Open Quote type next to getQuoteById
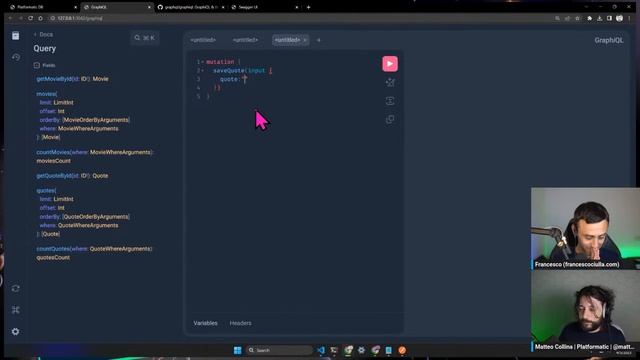The image size is (640, 360). click(x=100, y=176)
